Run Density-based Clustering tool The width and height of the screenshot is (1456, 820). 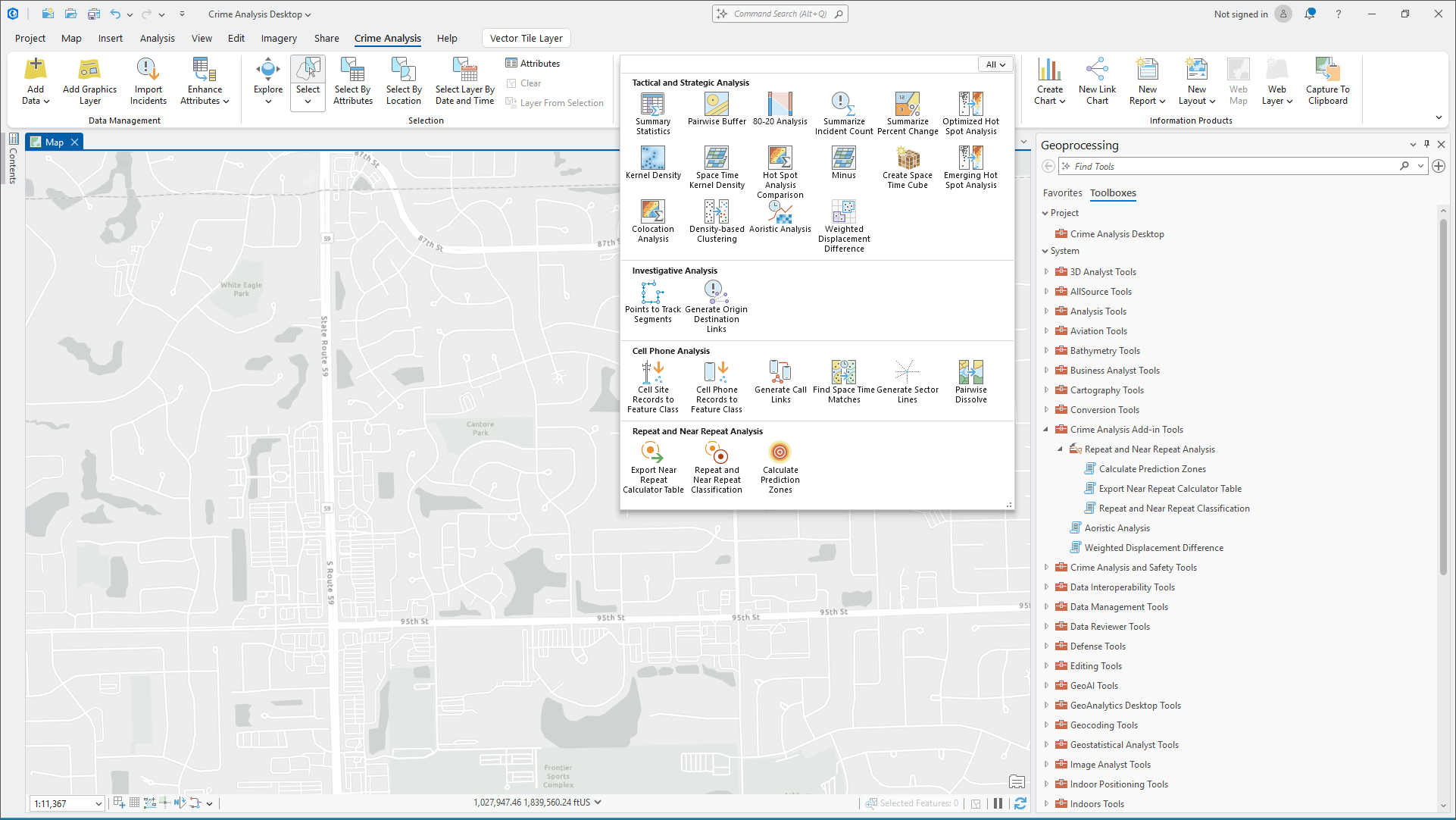tap(717, 221)
